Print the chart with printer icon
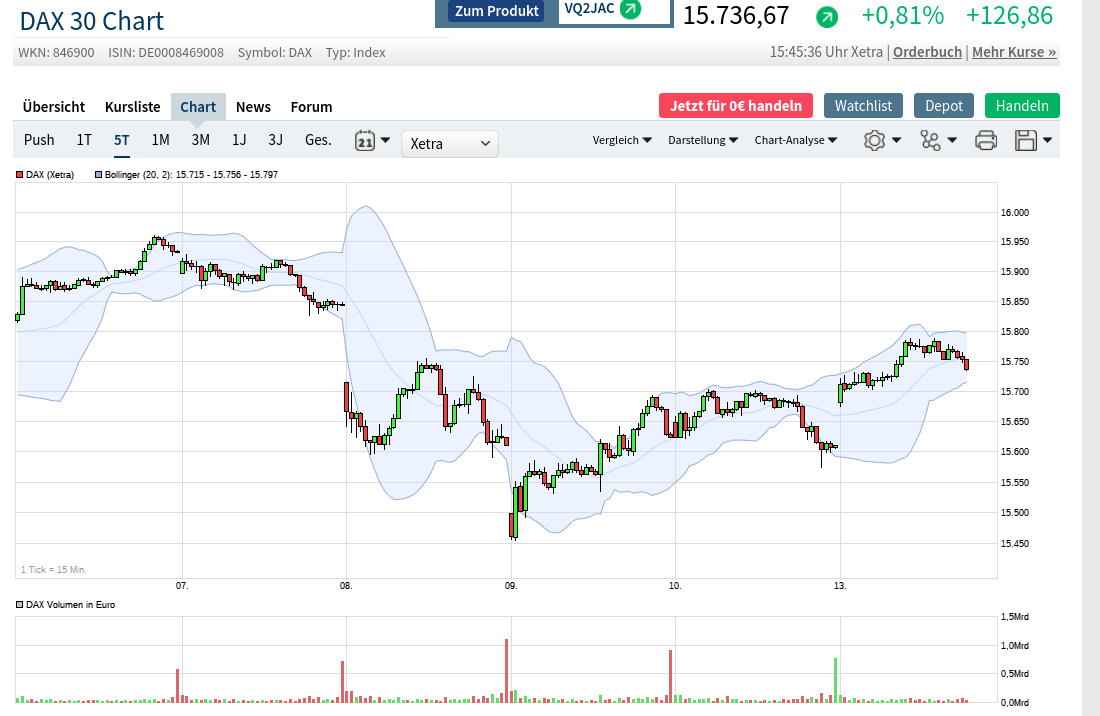The height and width of the screenshot is (716, 1100). (986, 140)
